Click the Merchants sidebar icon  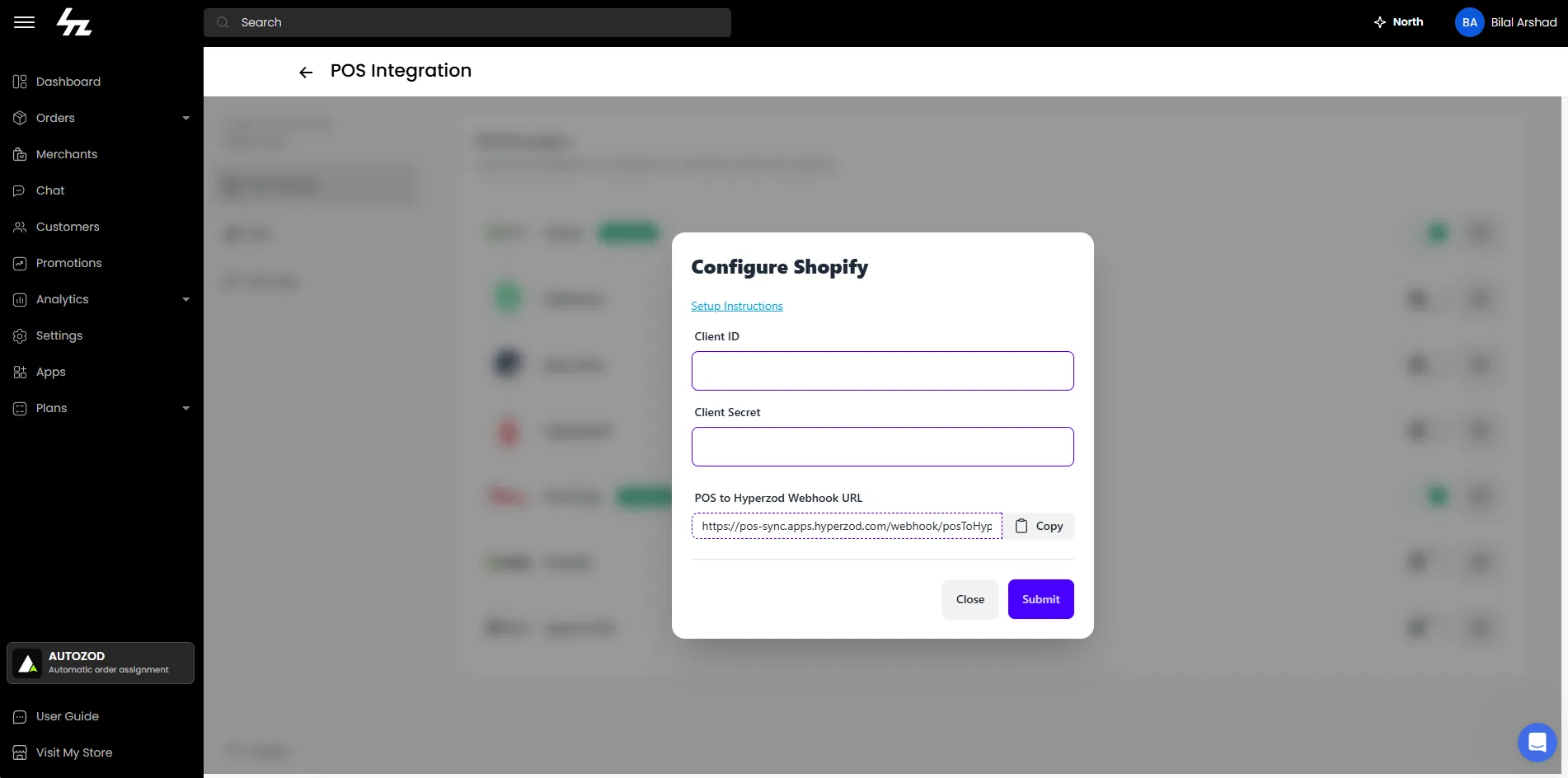coord(20,154)
